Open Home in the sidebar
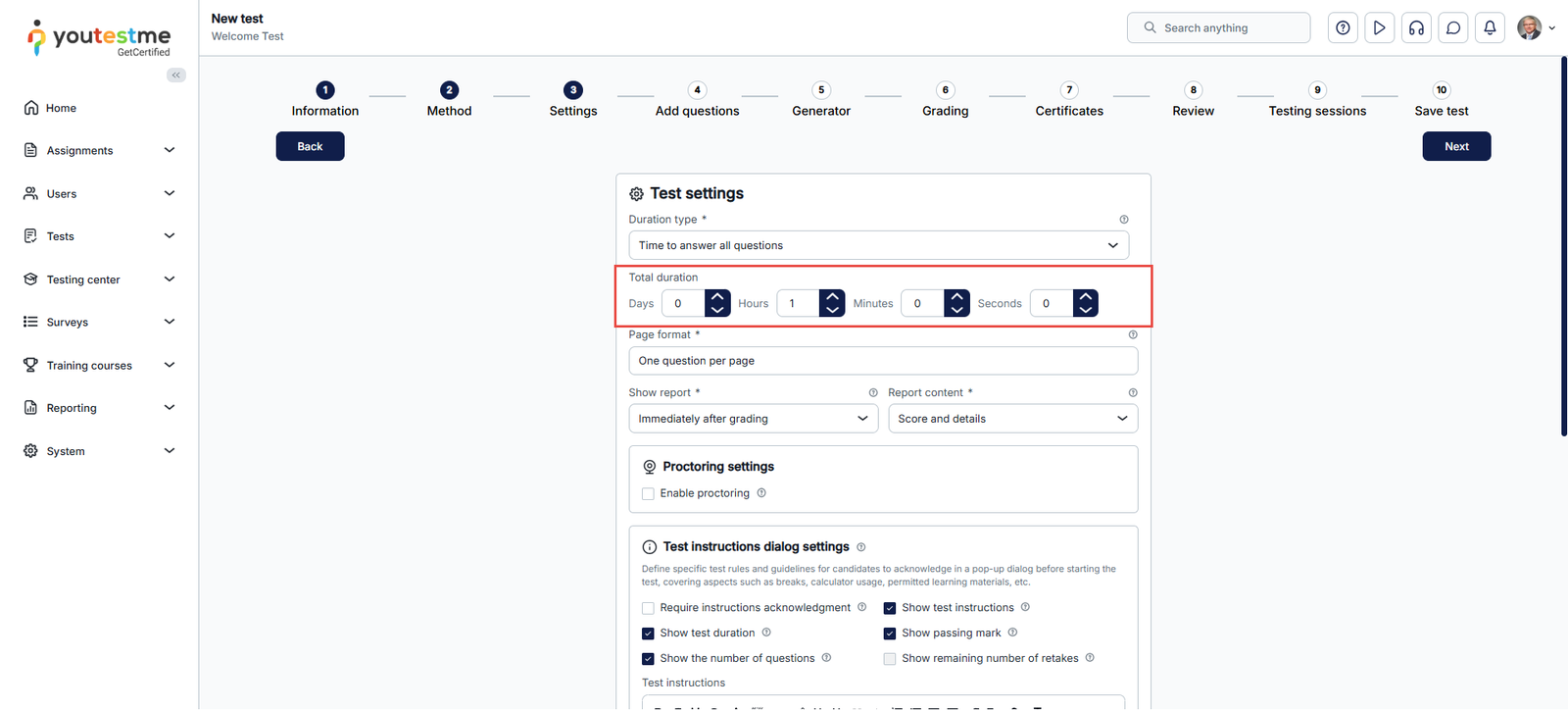Screen dimensions: 1568x710 coord(61,108)
